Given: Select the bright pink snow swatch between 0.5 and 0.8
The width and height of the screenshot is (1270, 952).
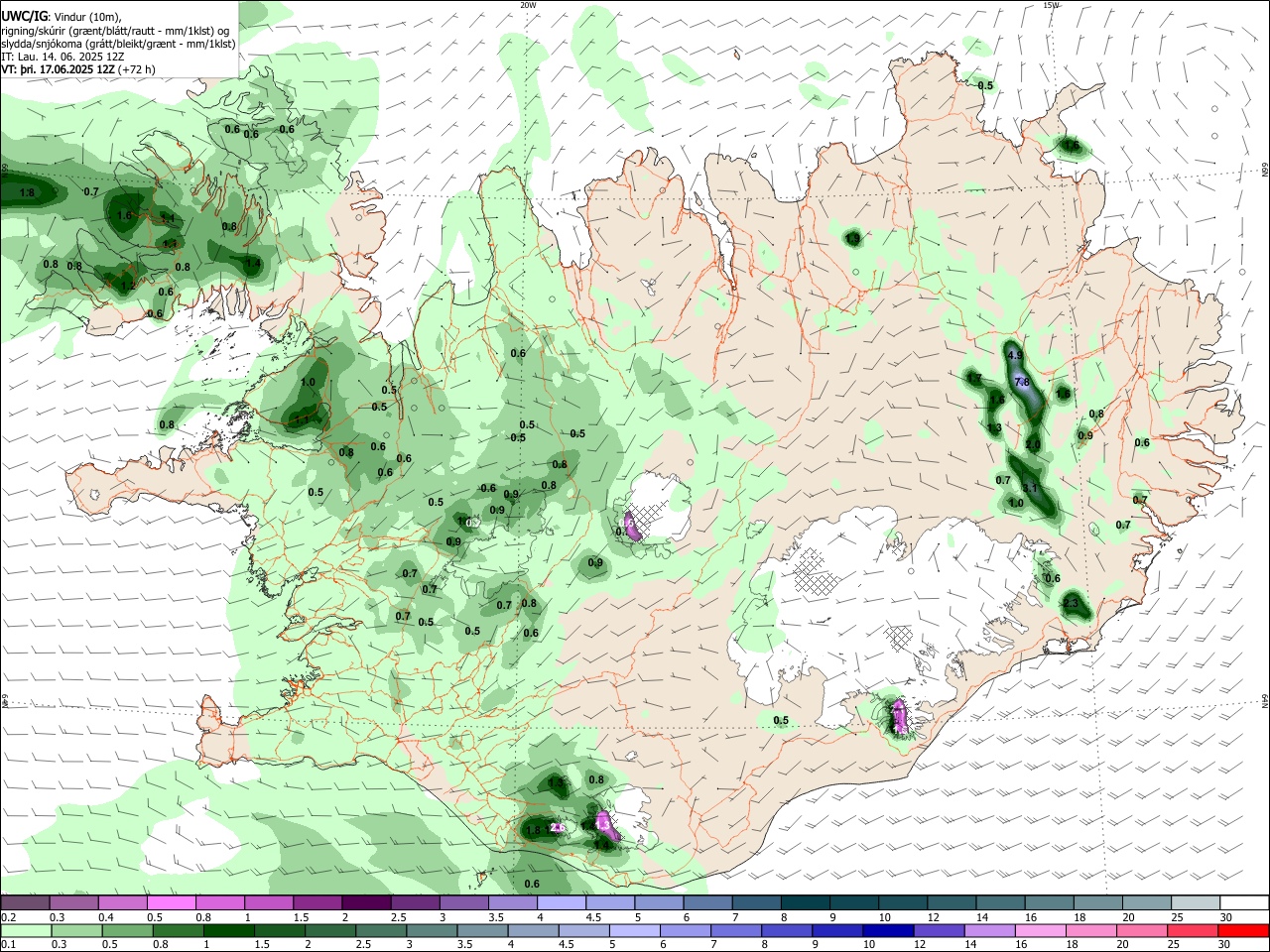Looking at the screenshot, I should 171,902.
